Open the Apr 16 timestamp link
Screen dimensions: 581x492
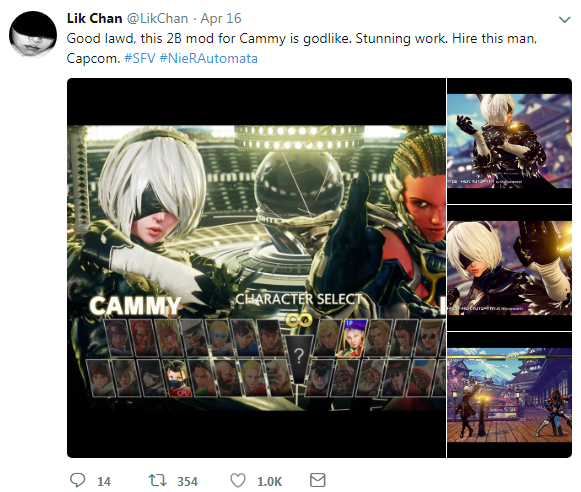(x=221, y=18)
